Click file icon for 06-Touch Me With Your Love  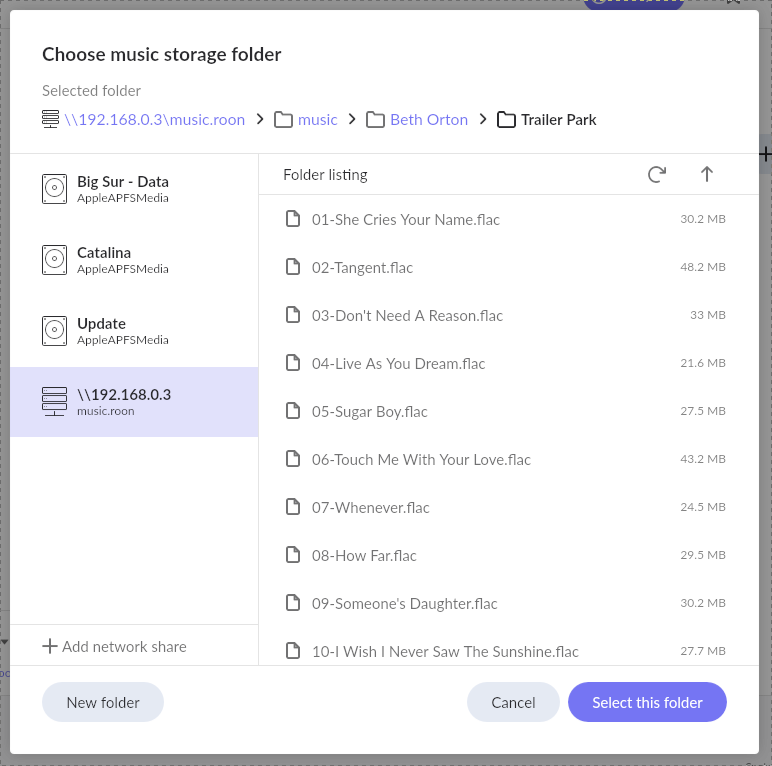click(x=293, y=459)
